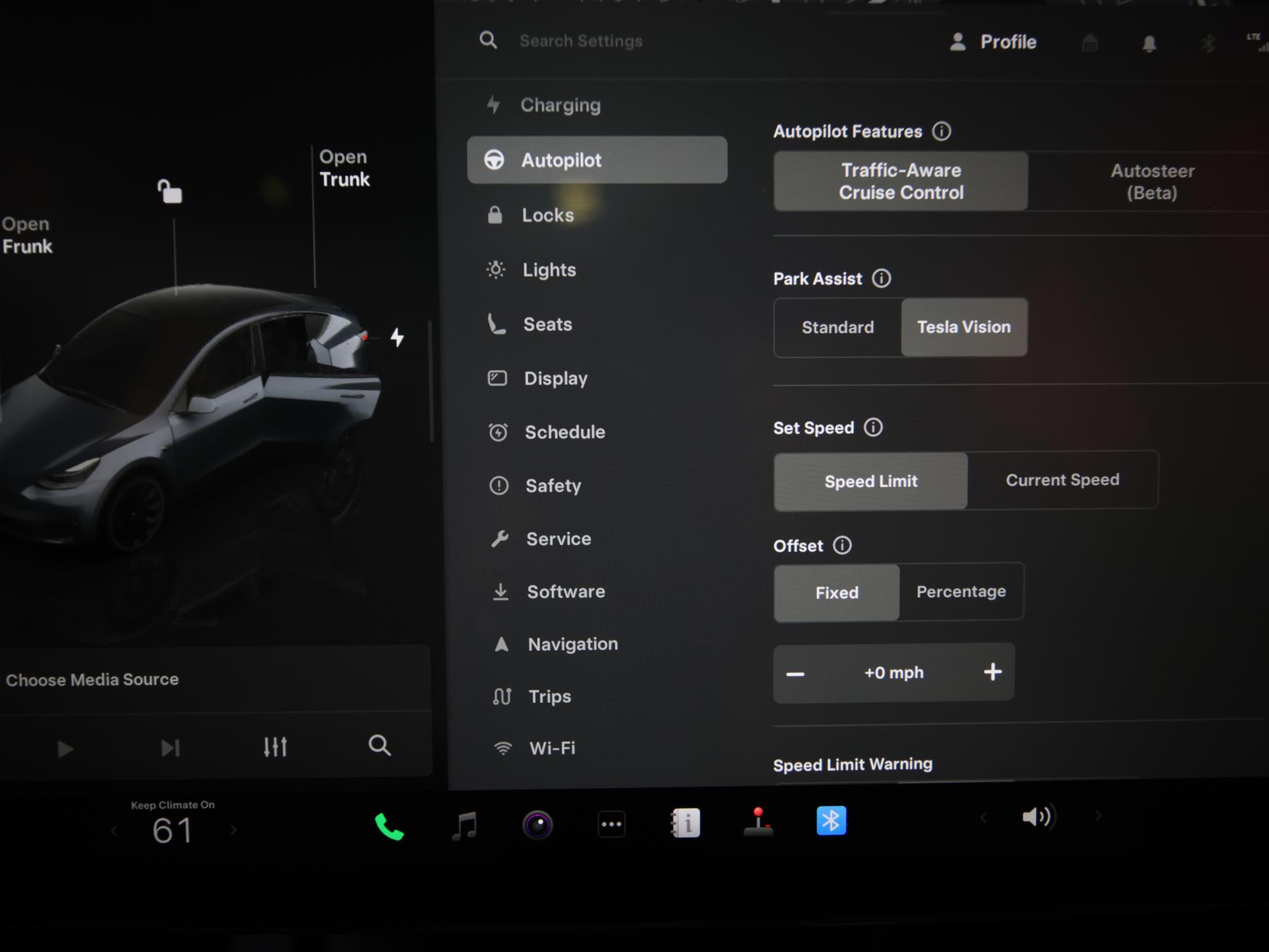Tap the Speed Limit Warning heading

coord(853,764)
